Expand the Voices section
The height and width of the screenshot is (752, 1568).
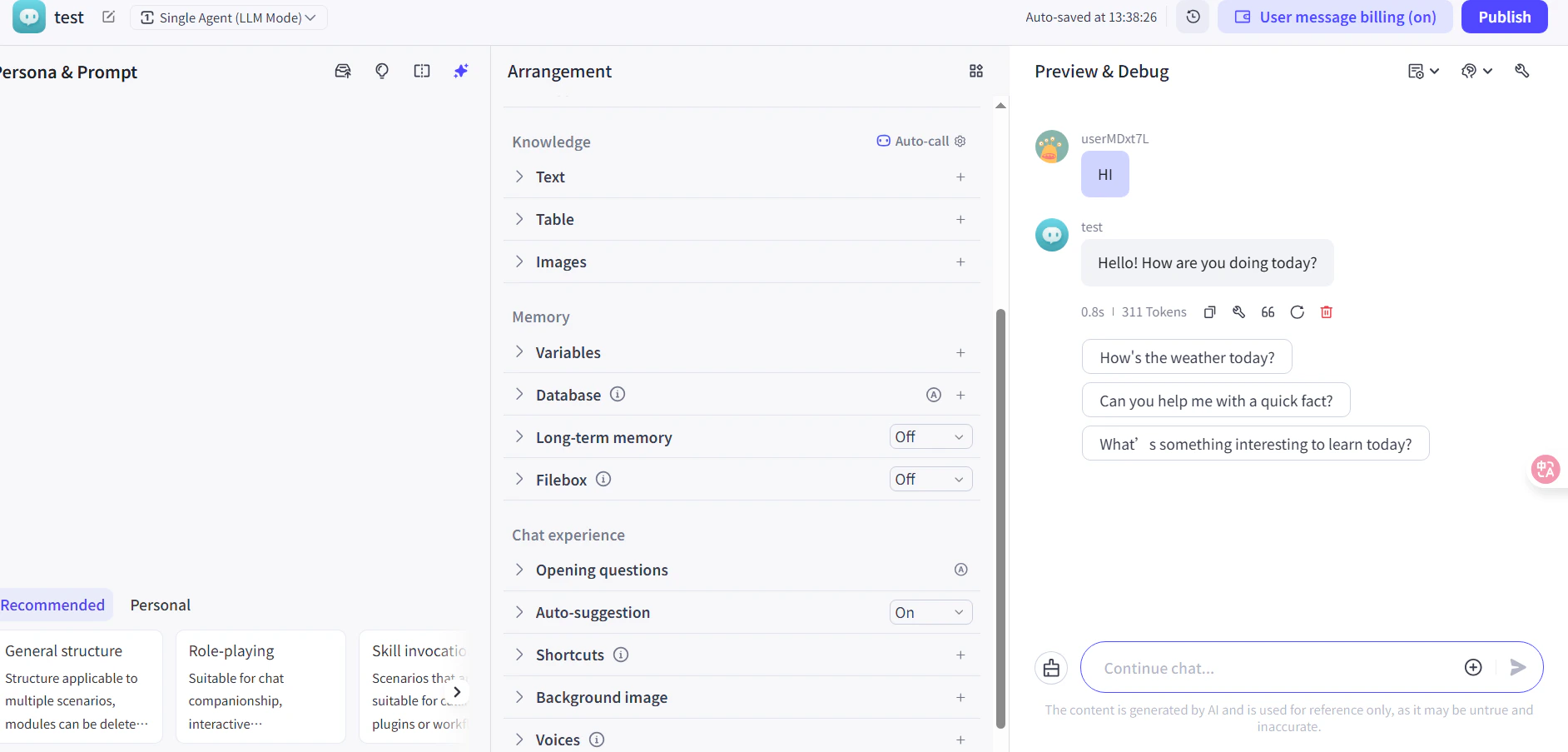pyautogui.click(x=519, y=740)
